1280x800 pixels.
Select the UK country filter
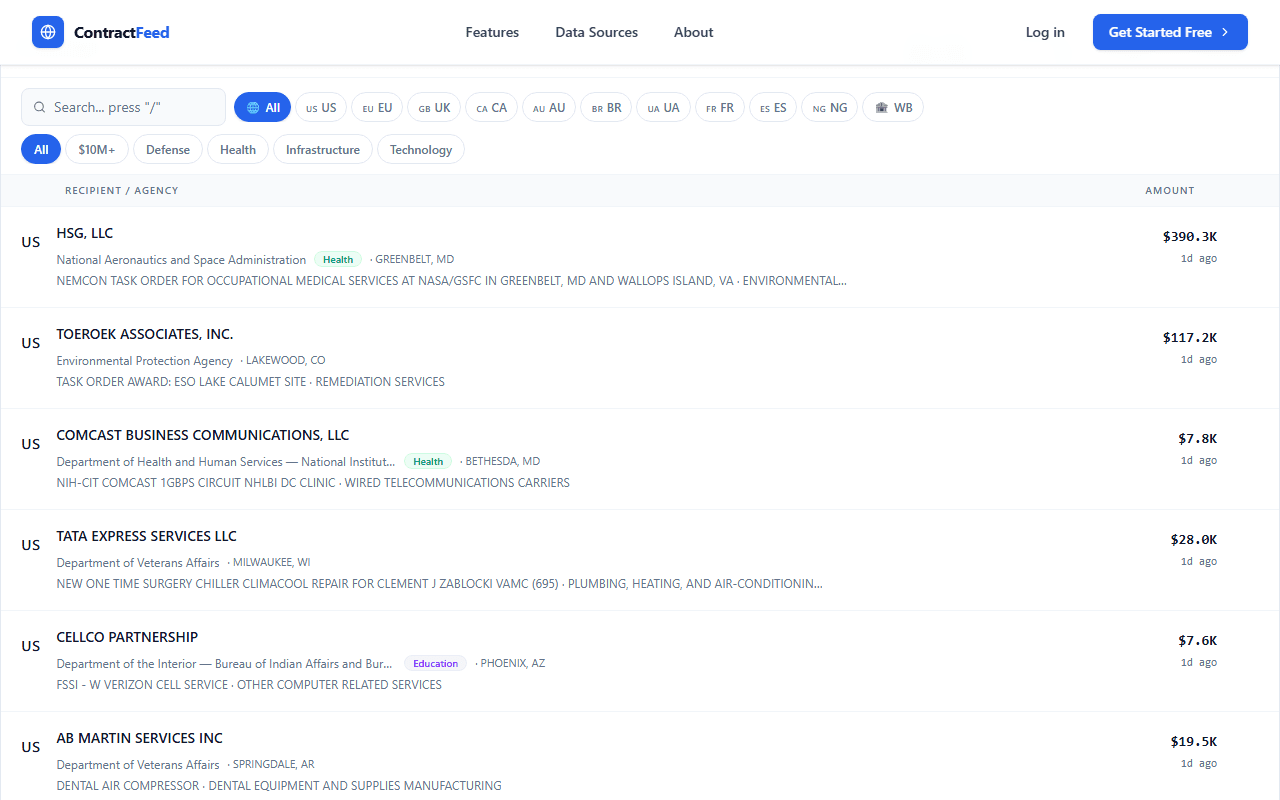[434, 107]
